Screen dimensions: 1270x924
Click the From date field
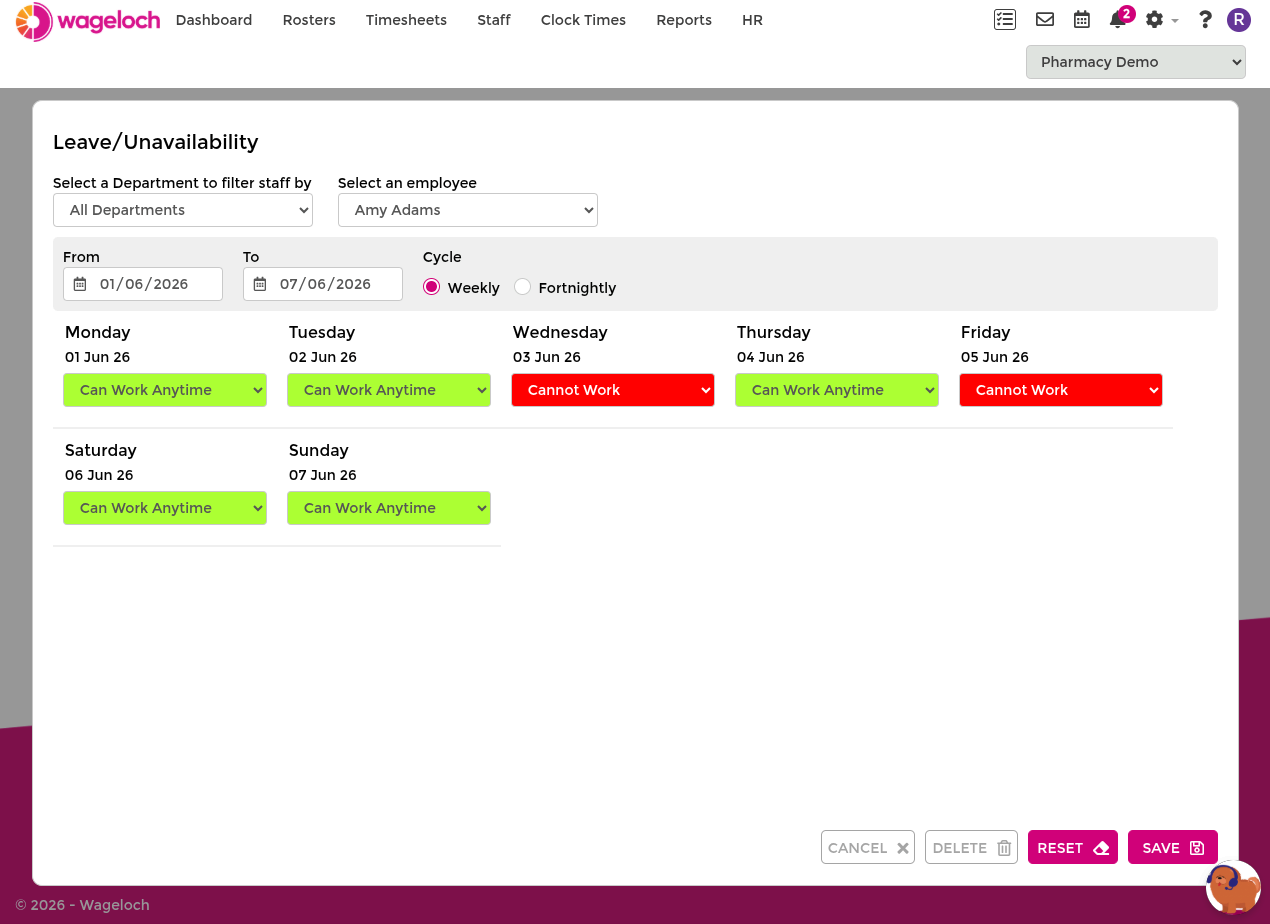coord(143,284)
